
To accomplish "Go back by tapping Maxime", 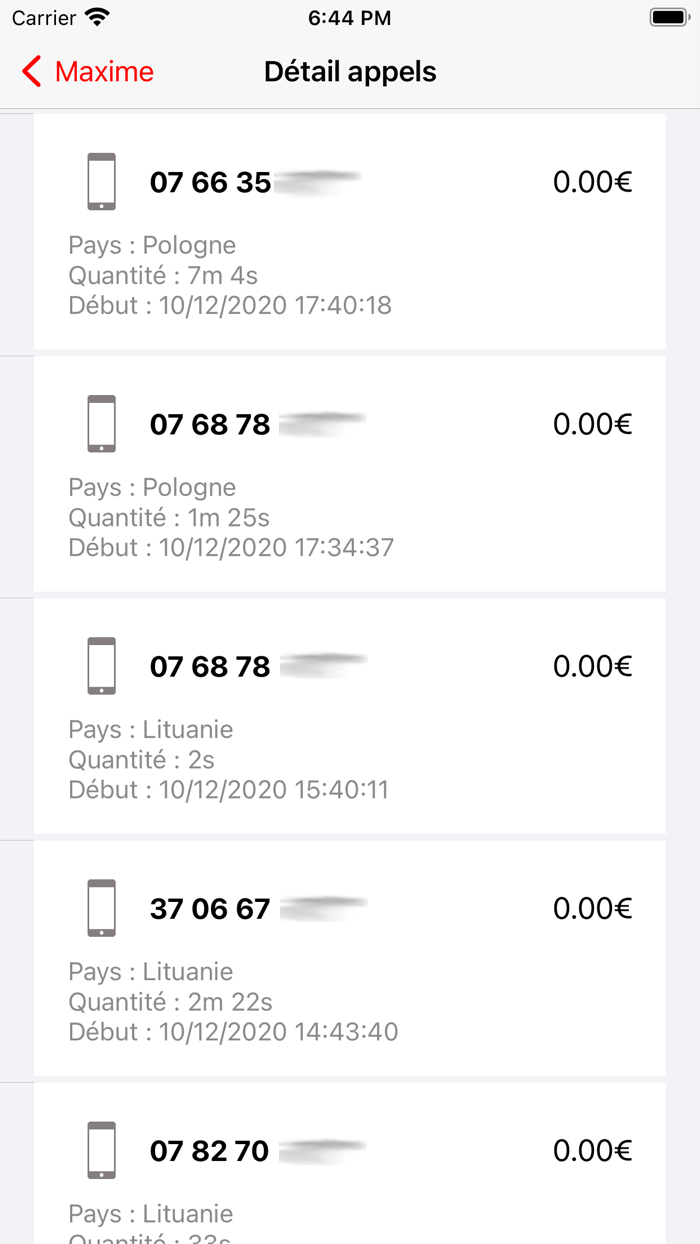I will [103, 71].
